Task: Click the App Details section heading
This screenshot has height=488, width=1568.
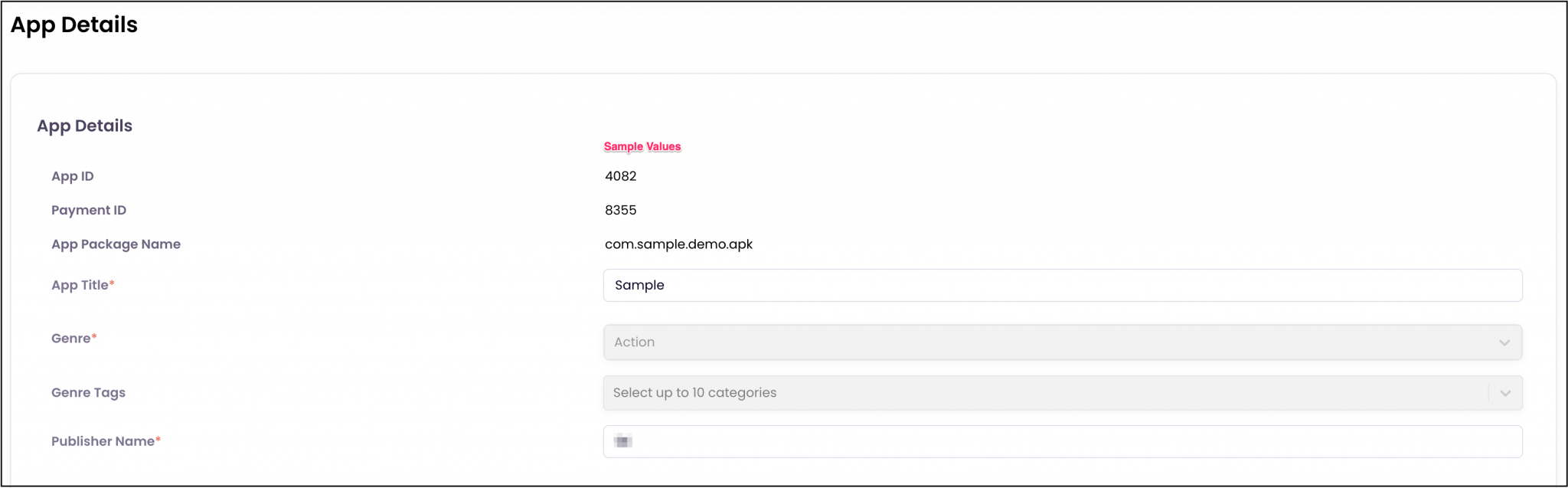Action: tap(84, 125)
